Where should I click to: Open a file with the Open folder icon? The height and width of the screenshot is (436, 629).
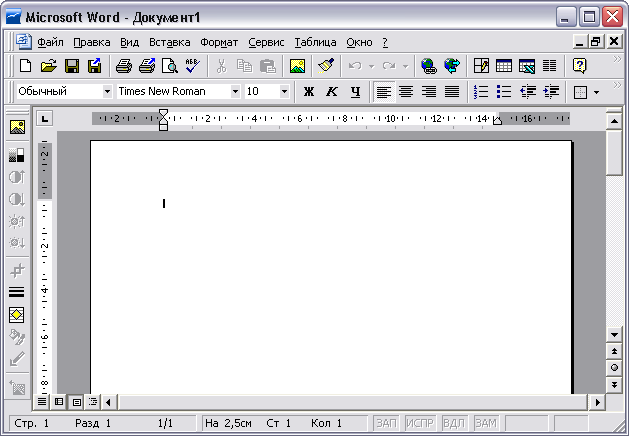pos(49,66)
